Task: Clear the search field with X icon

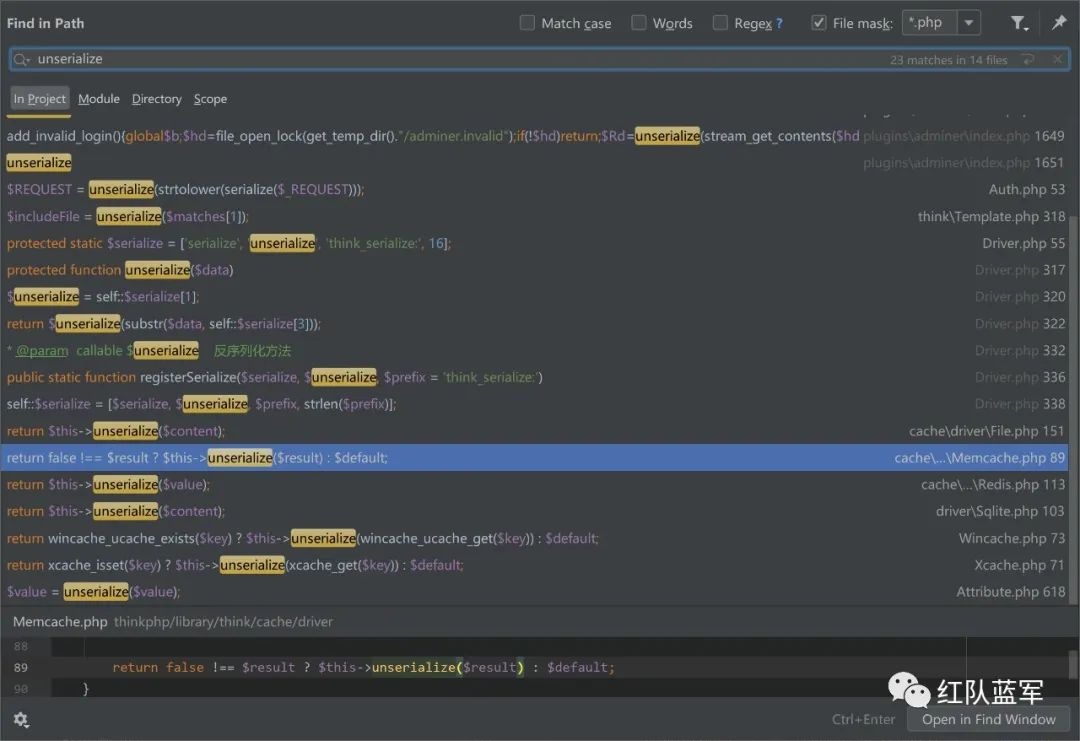Action: [x=1057, y=60]
